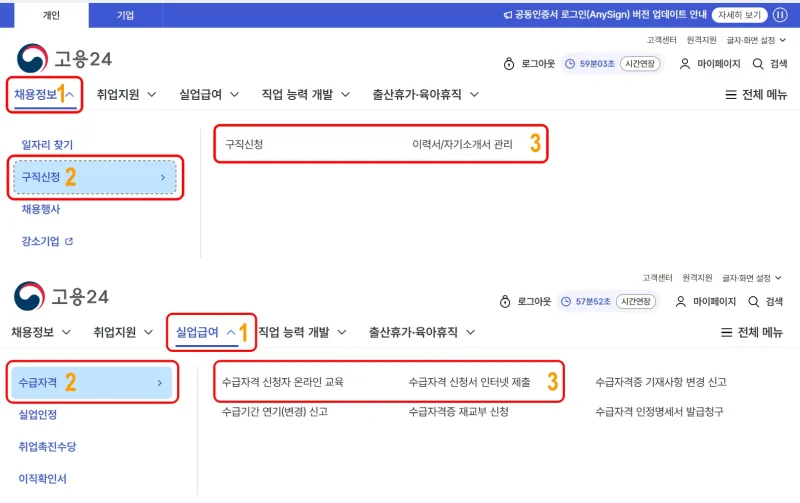Viewport: 800px width, 503px height.
Task: Open 원격지원 in the upper header
Action: pos(702,40)
